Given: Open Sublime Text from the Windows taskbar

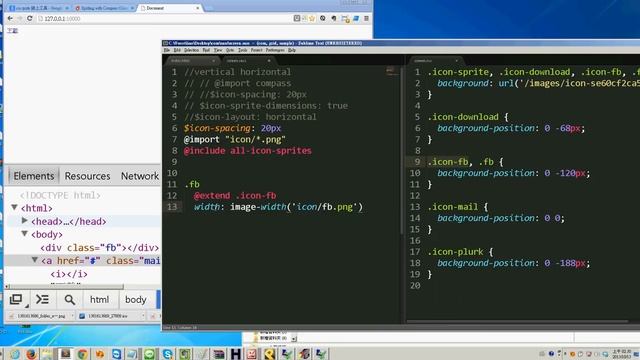Looking at the screenshot, I should click(65, 354).
